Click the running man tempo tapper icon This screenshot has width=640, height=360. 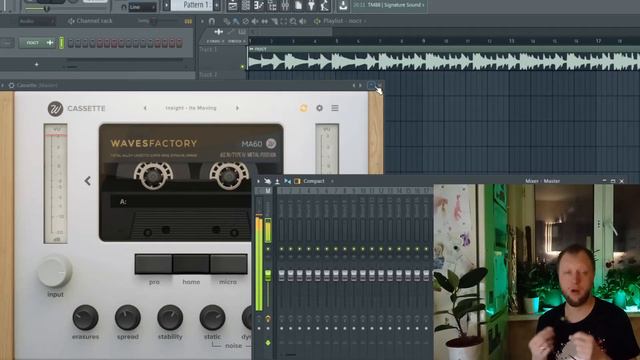click(324, 6)
